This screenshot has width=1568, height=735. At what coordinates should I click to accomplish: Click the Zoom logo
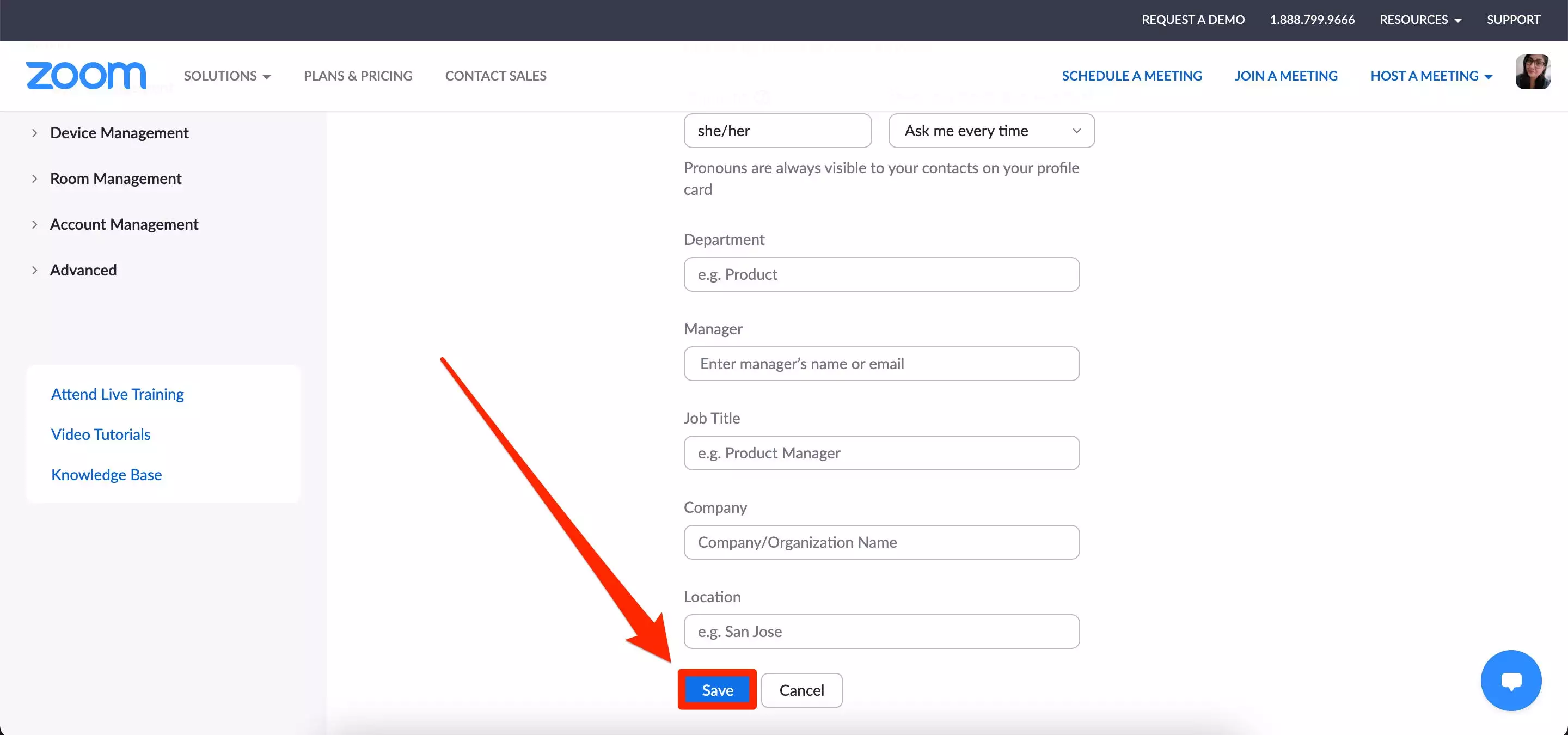(x=86, y=76)
